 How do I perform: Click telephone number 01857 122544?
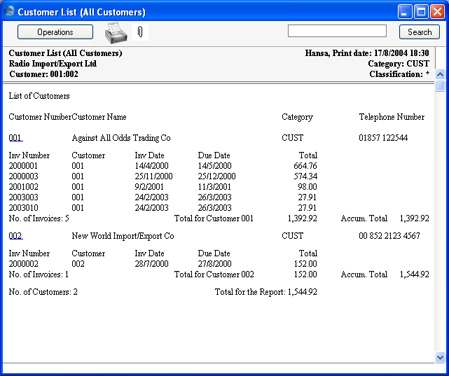click(383, 138)
